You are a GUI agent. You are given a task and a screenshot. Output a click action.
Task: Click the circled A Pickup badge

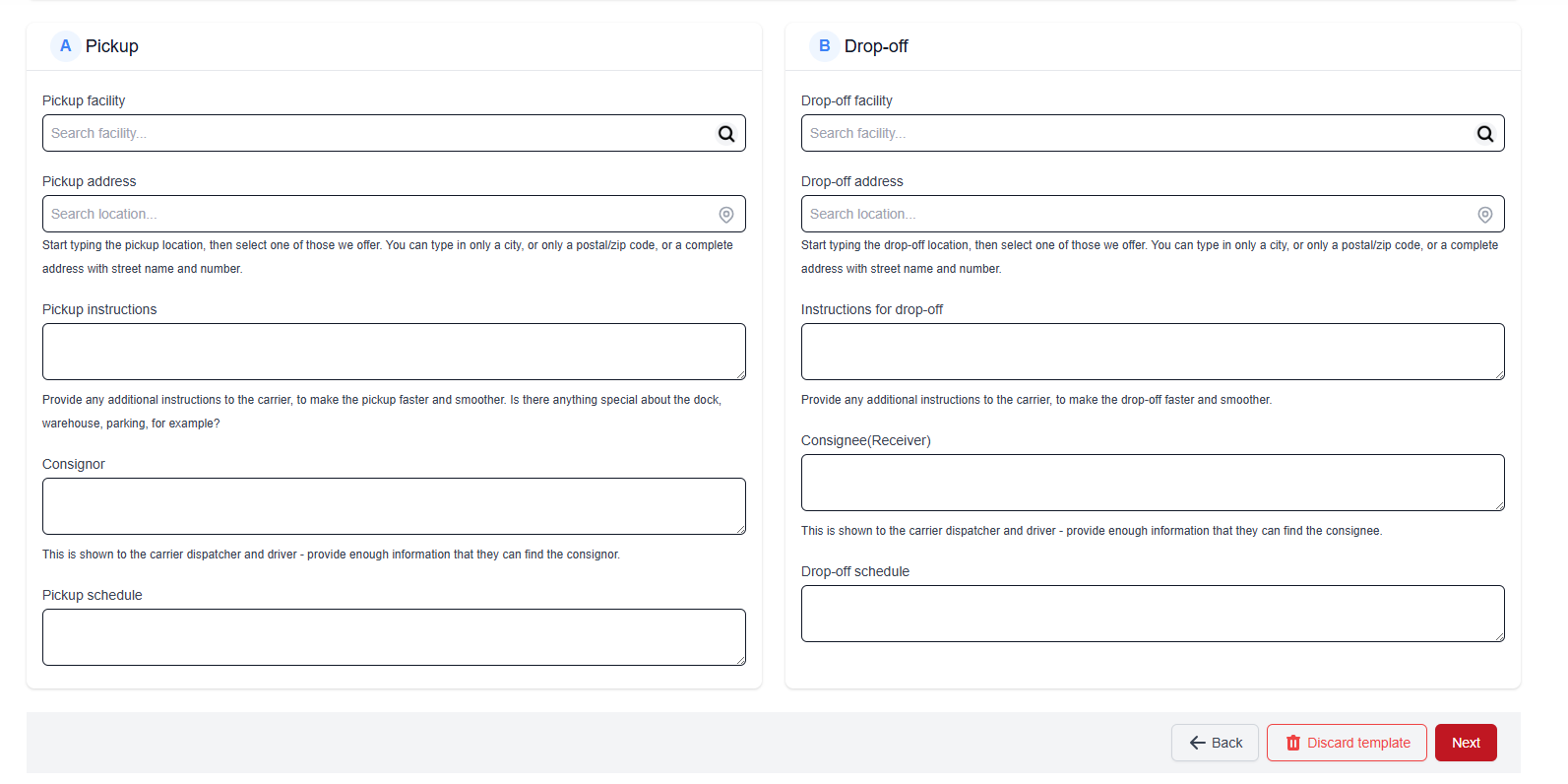click(x=65, y=46)
